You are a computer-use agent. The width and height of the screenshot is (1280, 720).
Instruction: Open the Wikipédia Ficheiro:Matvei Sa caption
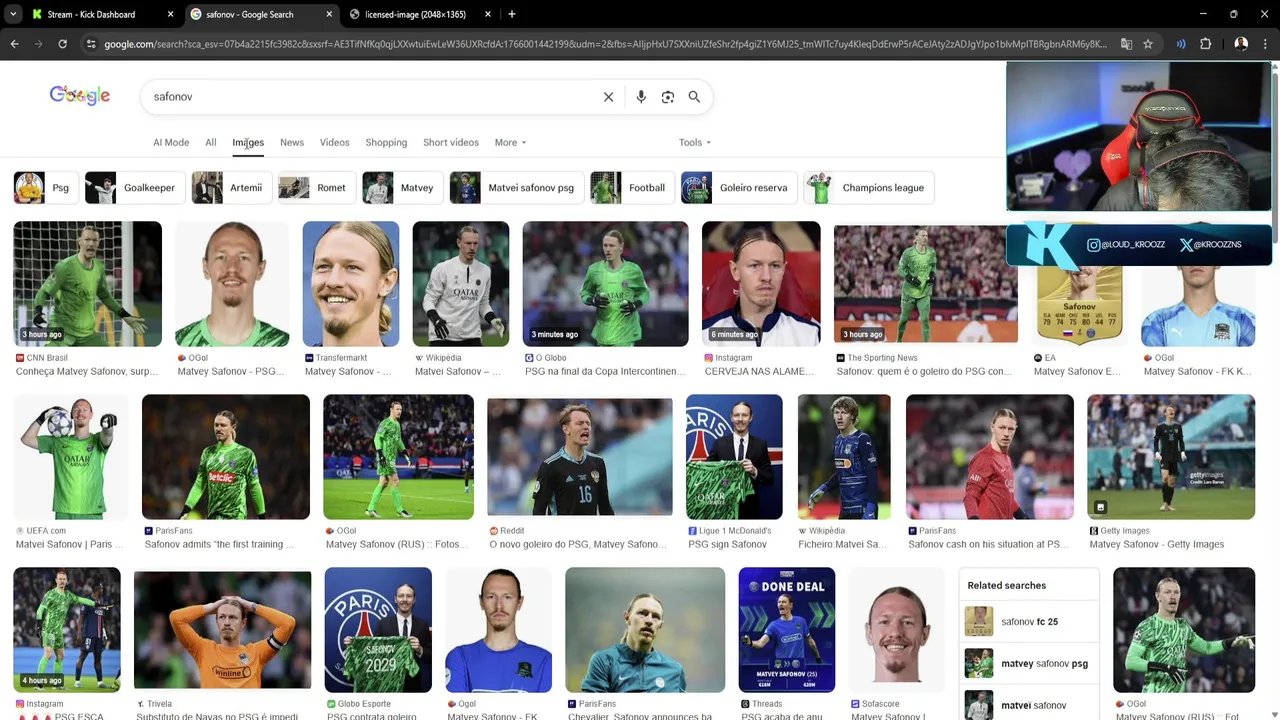[x=843, y=544]
